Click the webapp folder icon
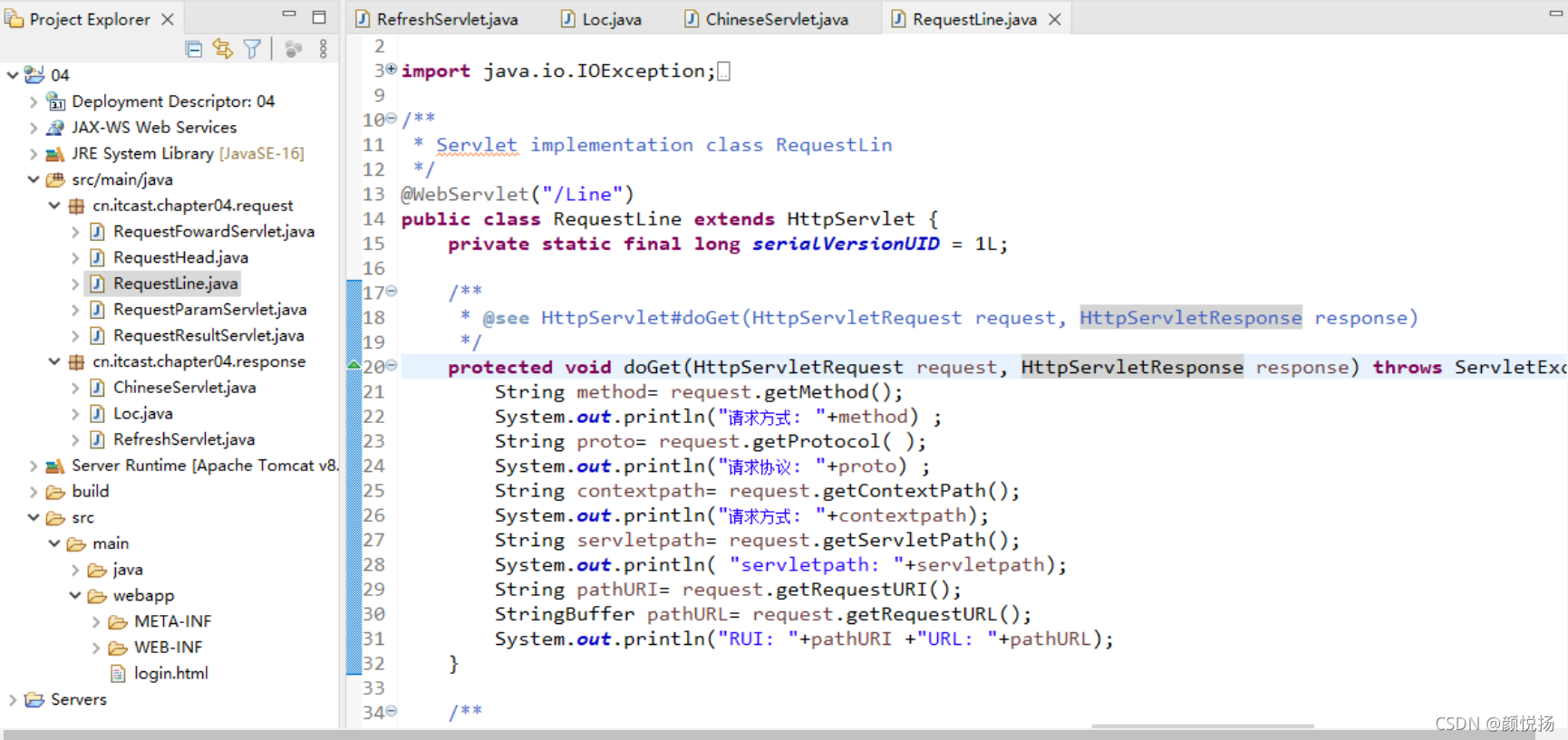Screen dimensions: 1568x740 (x=97, y=595)
